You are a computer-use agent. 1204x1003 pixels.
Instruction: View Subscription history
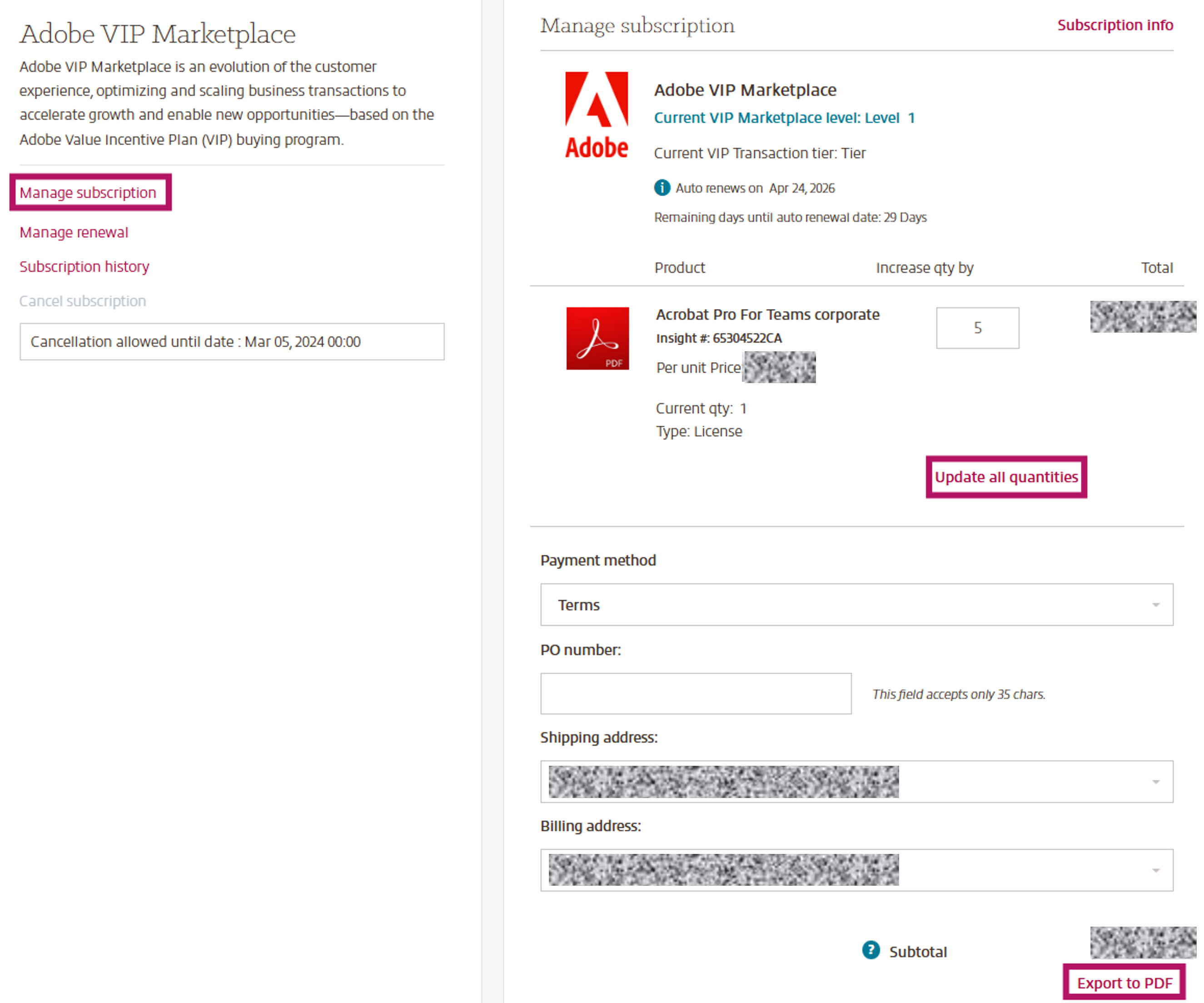(84, 266)
